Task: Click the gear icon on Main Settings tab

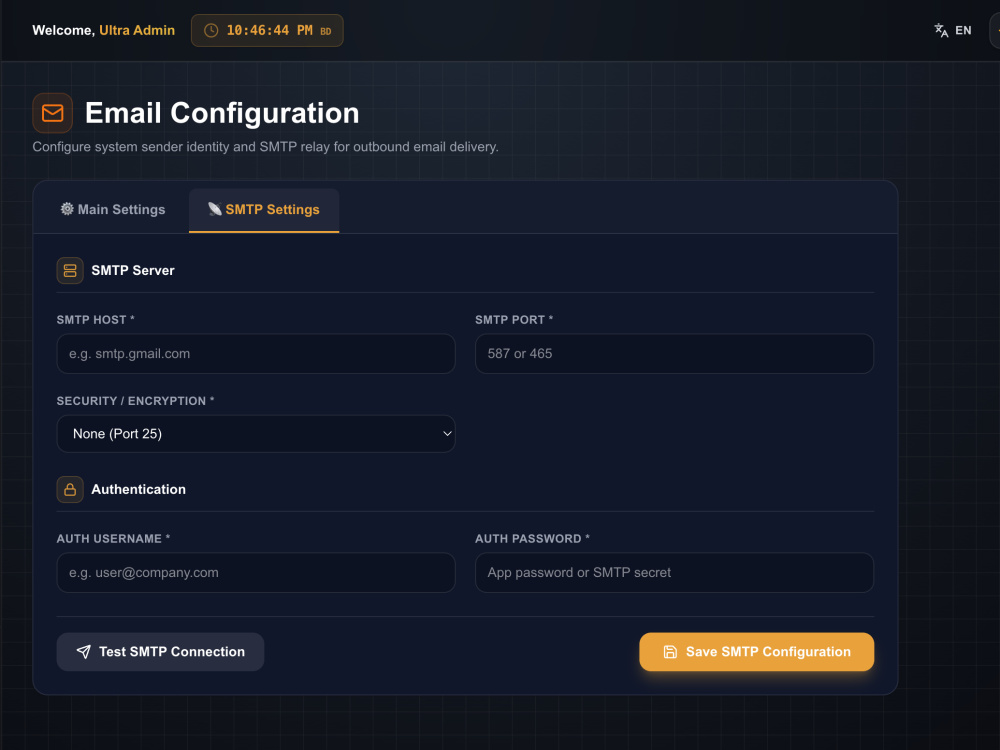Action: coord(67,209)
